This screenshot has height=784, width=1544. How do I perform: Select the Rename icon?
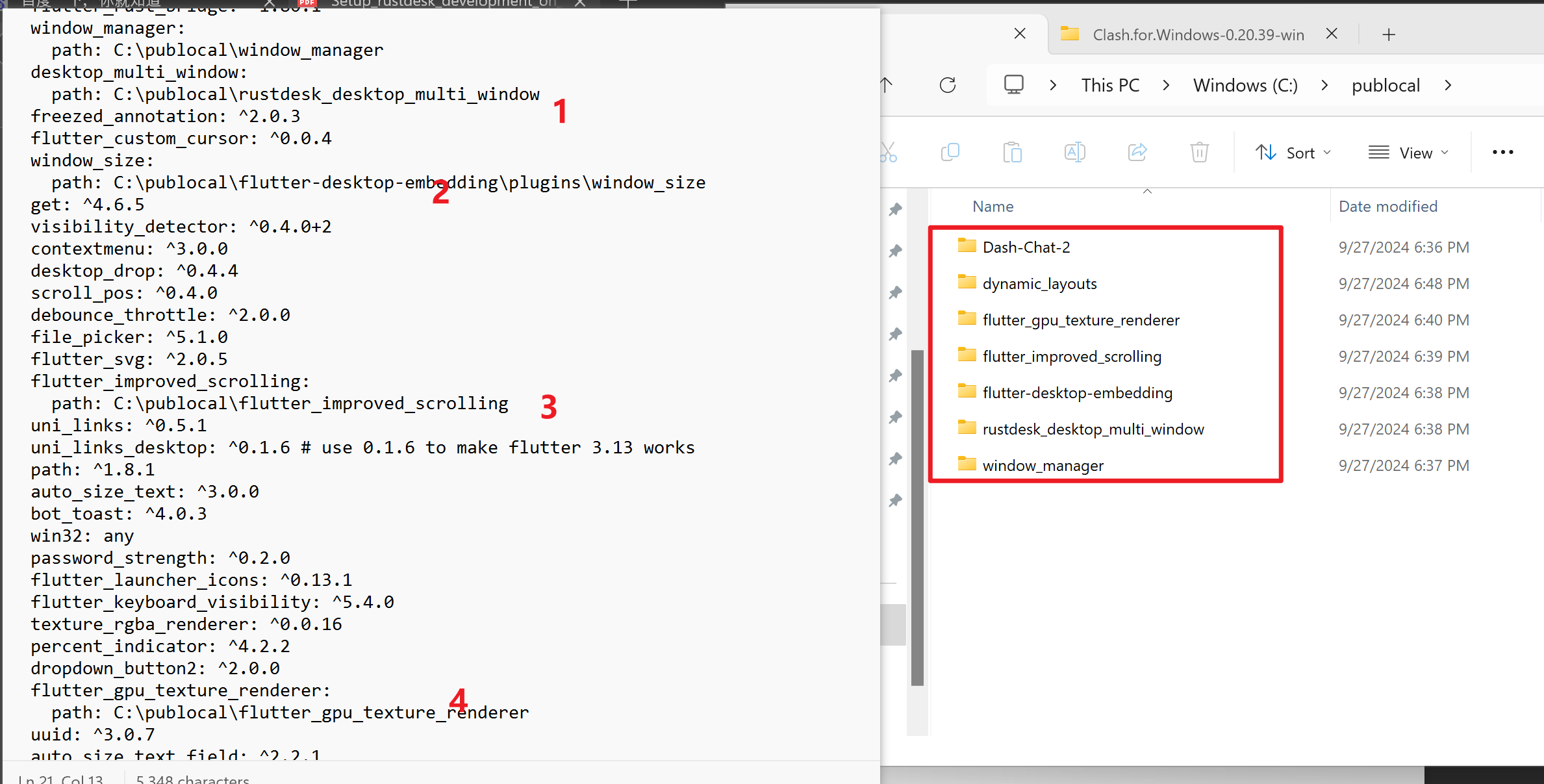pos(1074,152)
